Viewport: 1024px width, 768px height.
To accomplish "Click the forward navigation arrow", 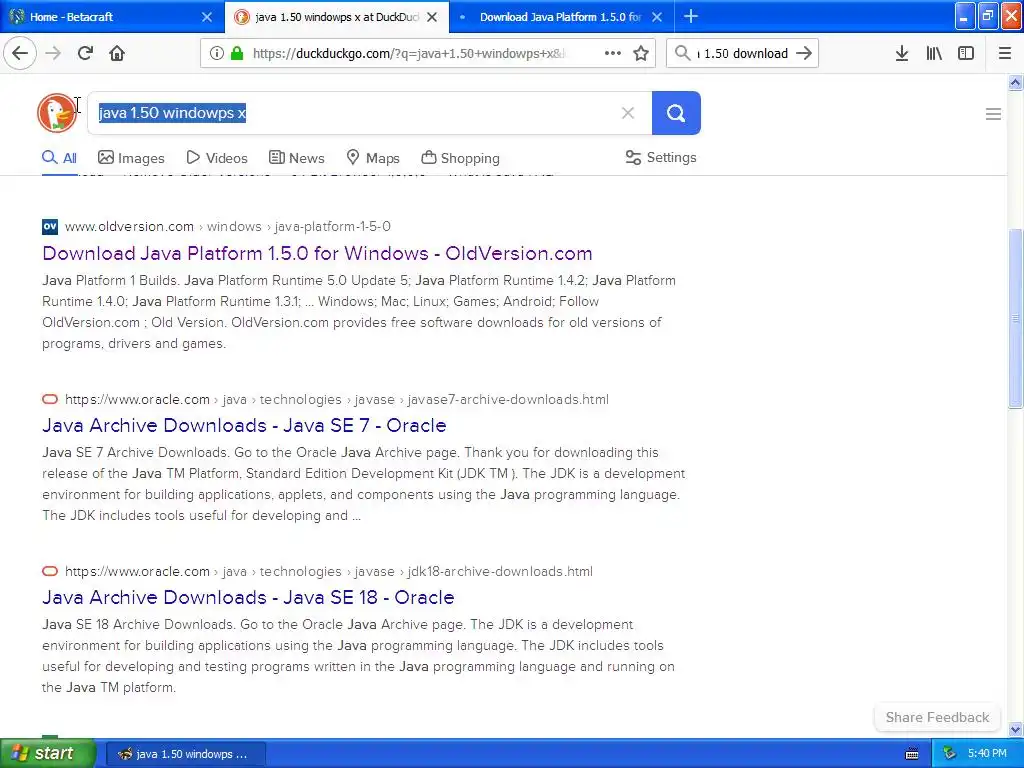I will (x=53, y=53).
